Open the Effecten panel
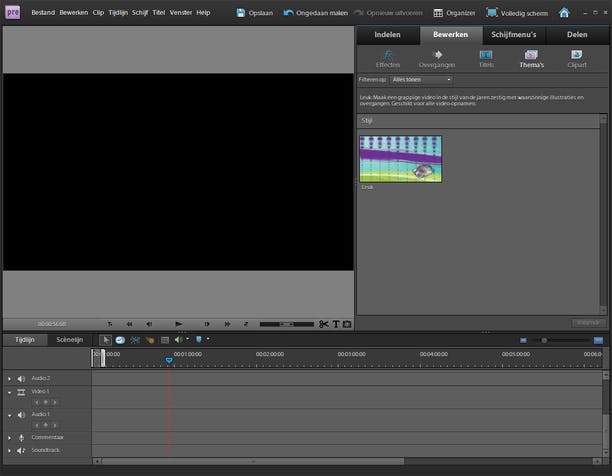 tap(387, 58)
